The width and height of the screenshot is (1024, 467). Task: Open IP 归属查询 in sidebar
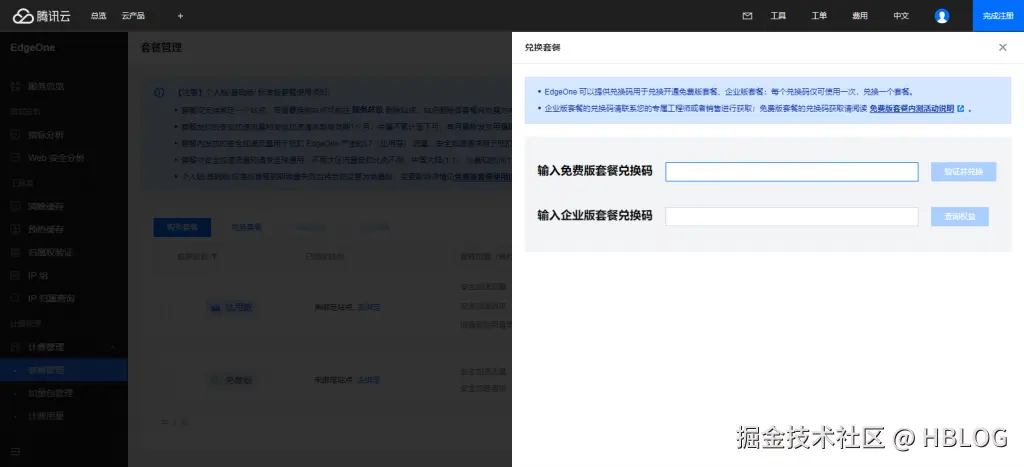(51, 298)
